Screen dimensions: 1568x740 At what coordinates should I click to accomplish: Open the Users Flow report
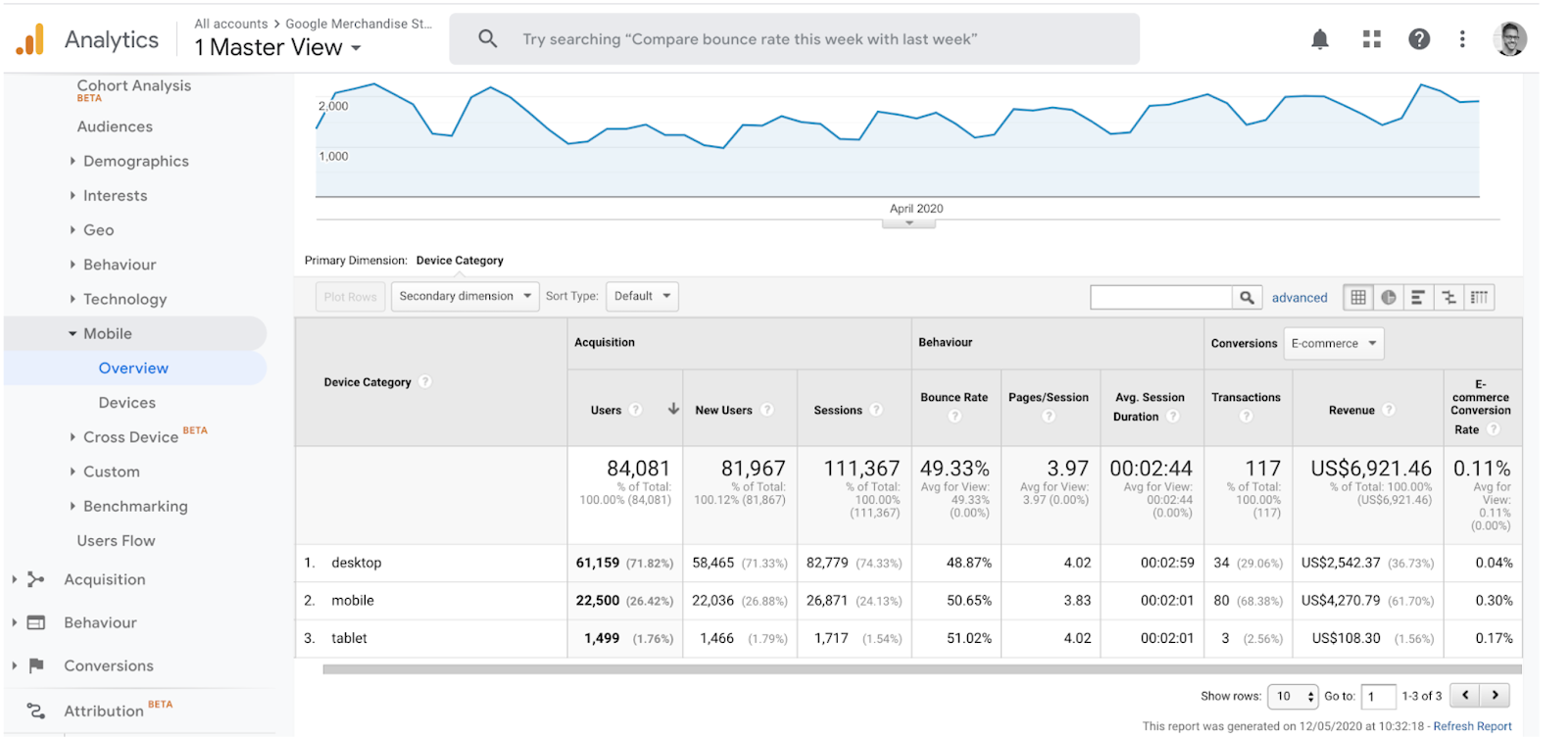116,540
